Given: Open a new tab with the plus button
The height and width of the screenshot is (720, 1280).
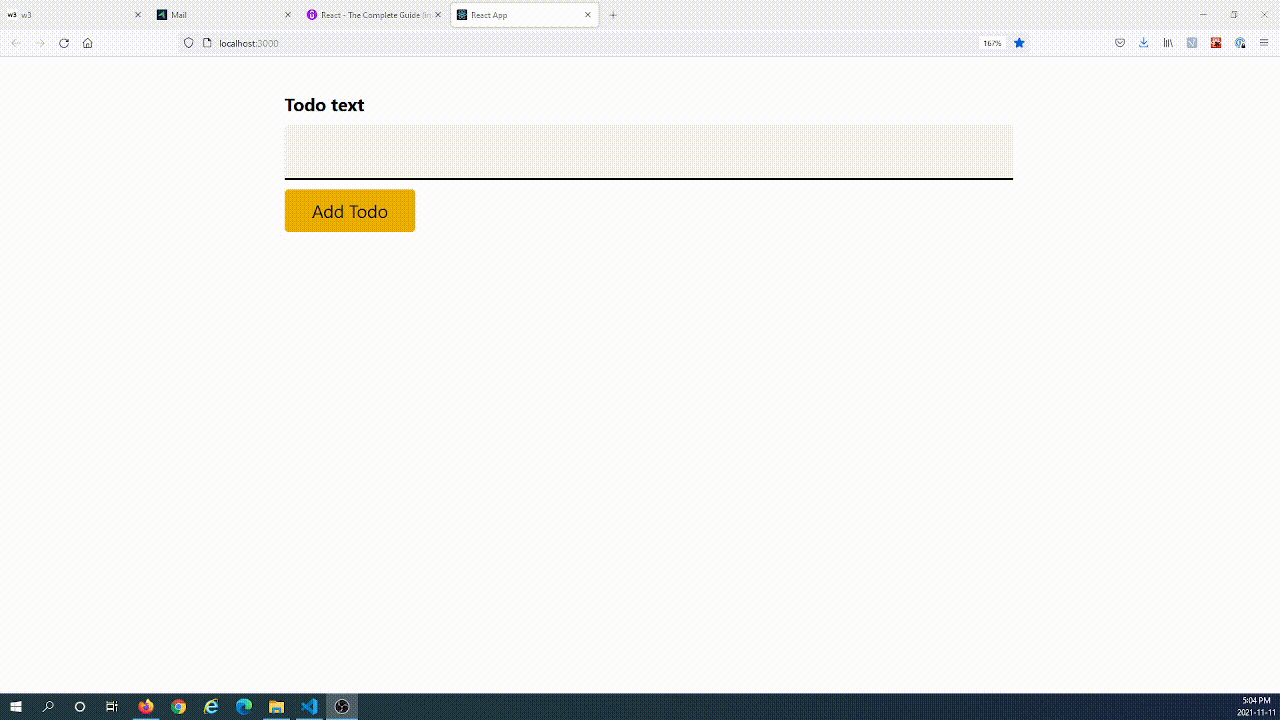Looking at the screenshot, I should [x=613, y=15].
